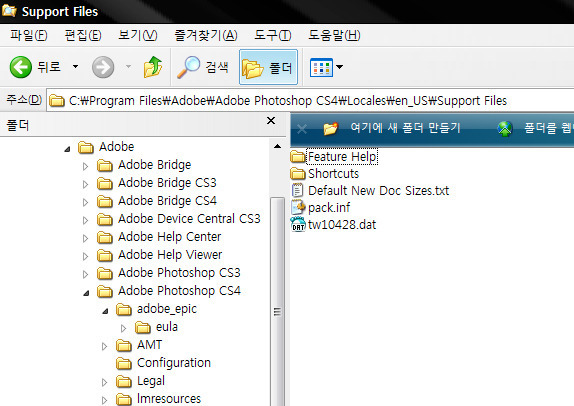574x406 pixels.
Task: Expand the Adobe Bridge CS3 node
Action: click(x=85, y=185)
